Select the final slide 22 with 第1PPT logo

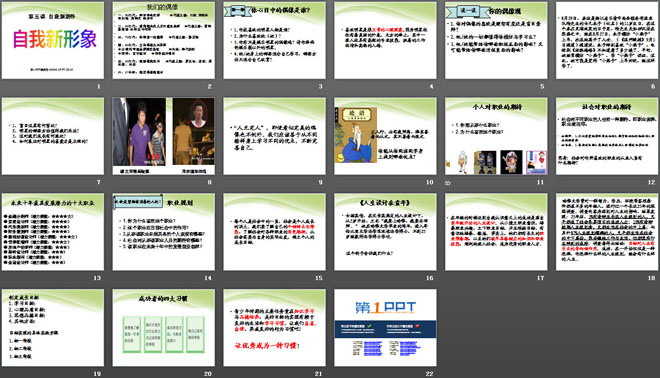point(385,327)
